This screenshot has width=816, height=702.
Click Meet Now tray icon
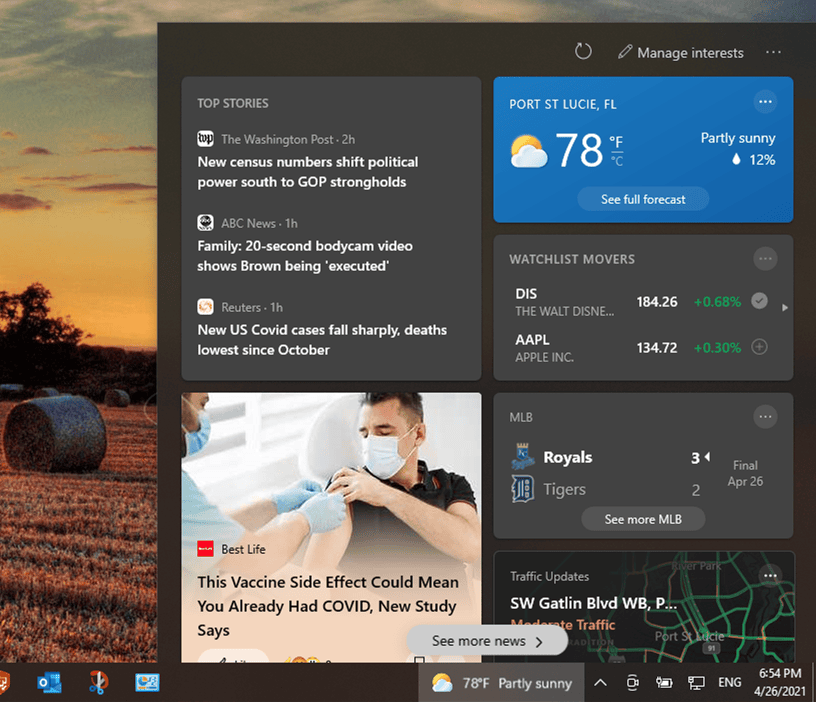[x=632, y=682]
